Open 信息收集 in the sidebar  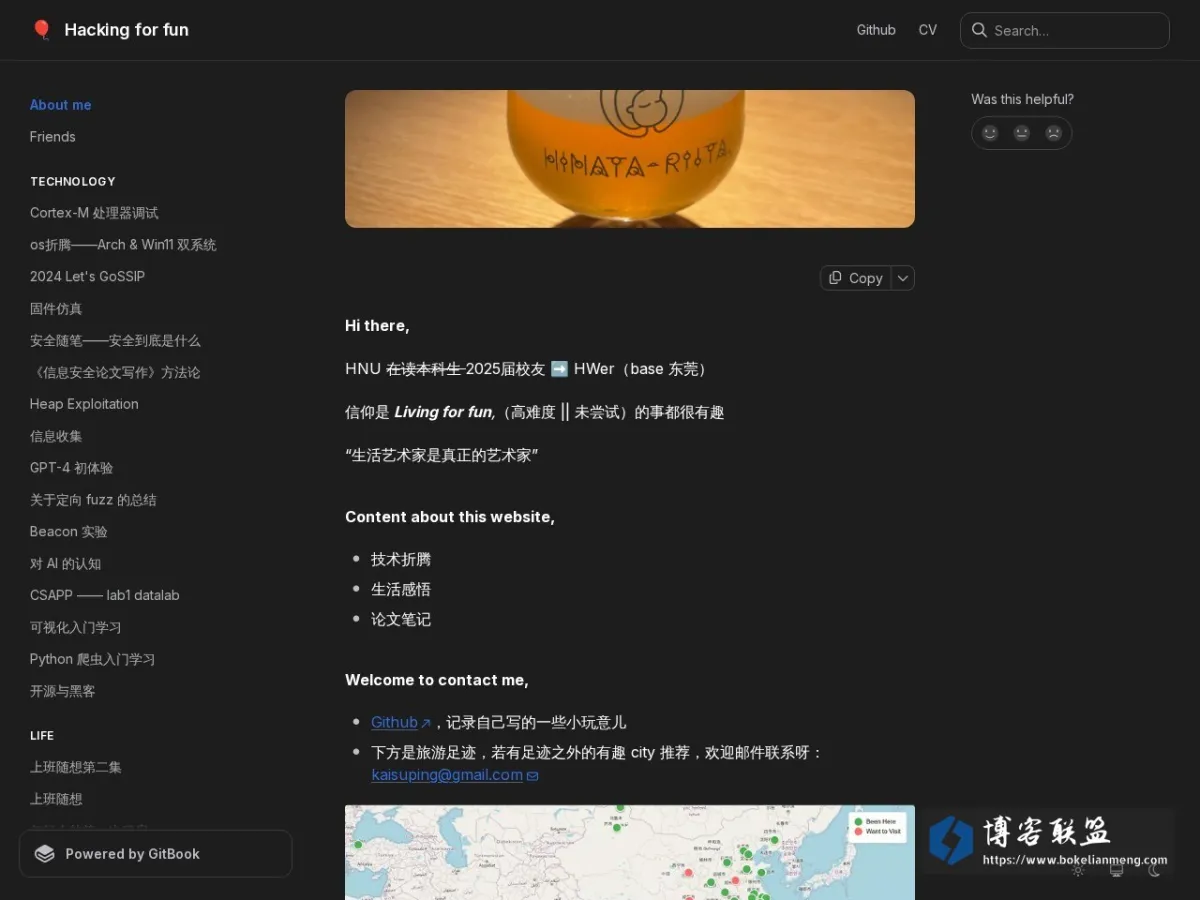pyautogui.click(x=56, y=436)
